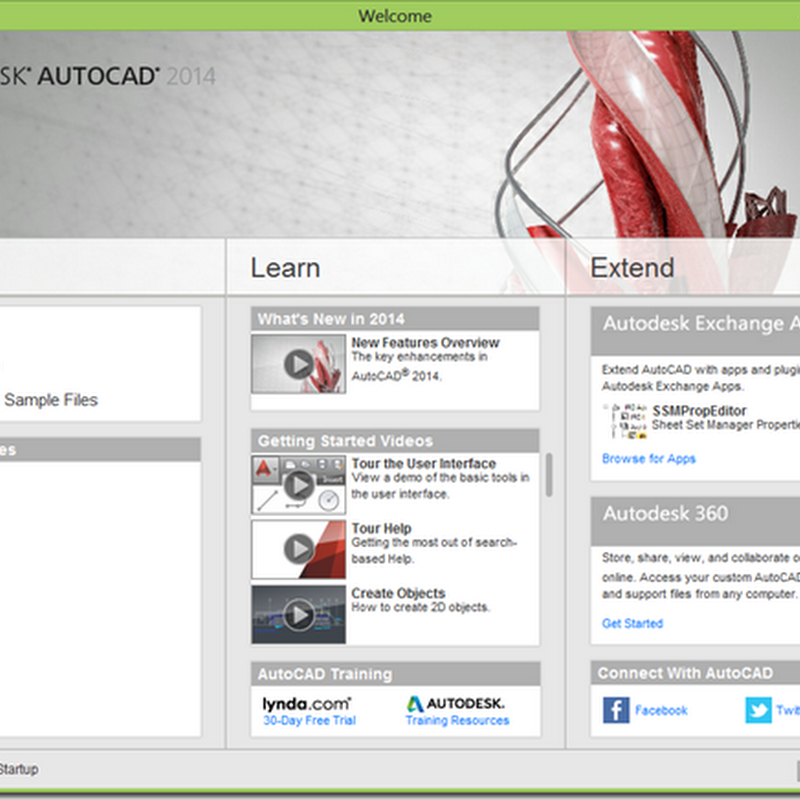The image size is (800, 800).
Task: Open Sample Files
Action: pyautogui.click(x=51, y=400)
